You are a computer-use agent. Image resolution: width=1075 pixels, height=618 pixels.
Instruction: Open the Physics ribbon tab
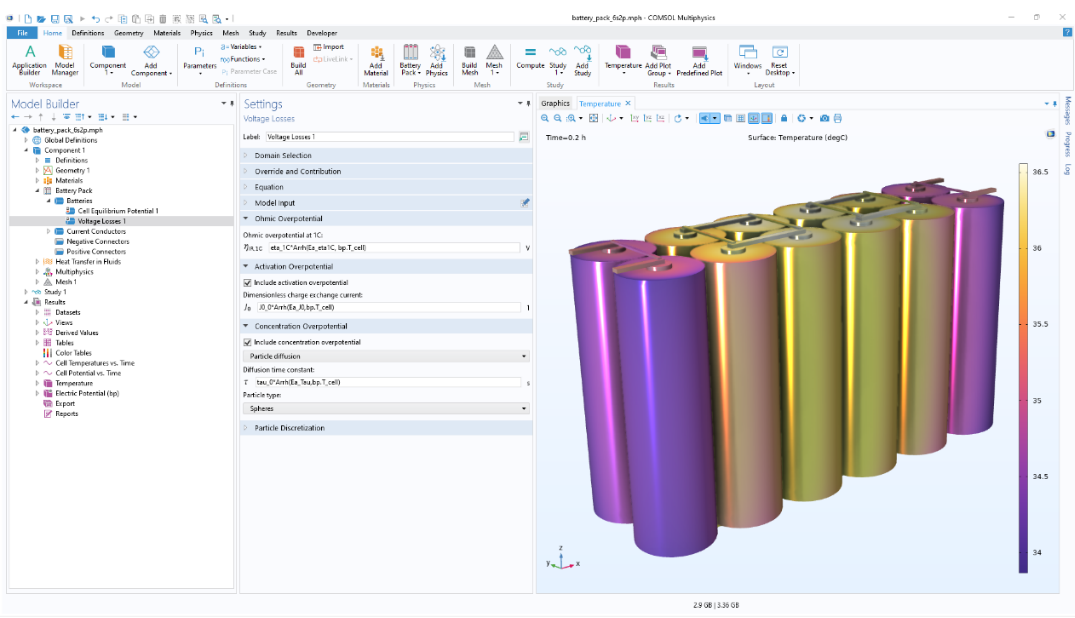pos(202,33)
